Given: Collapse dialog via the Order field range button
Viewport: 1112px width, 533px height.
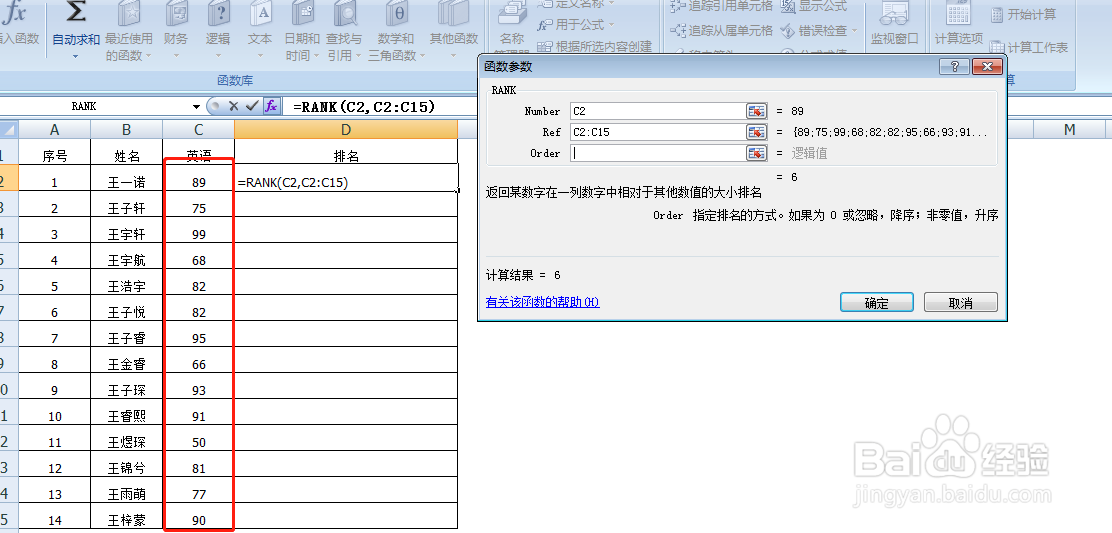Looking at the screenshot, I should tap(757, 153).
